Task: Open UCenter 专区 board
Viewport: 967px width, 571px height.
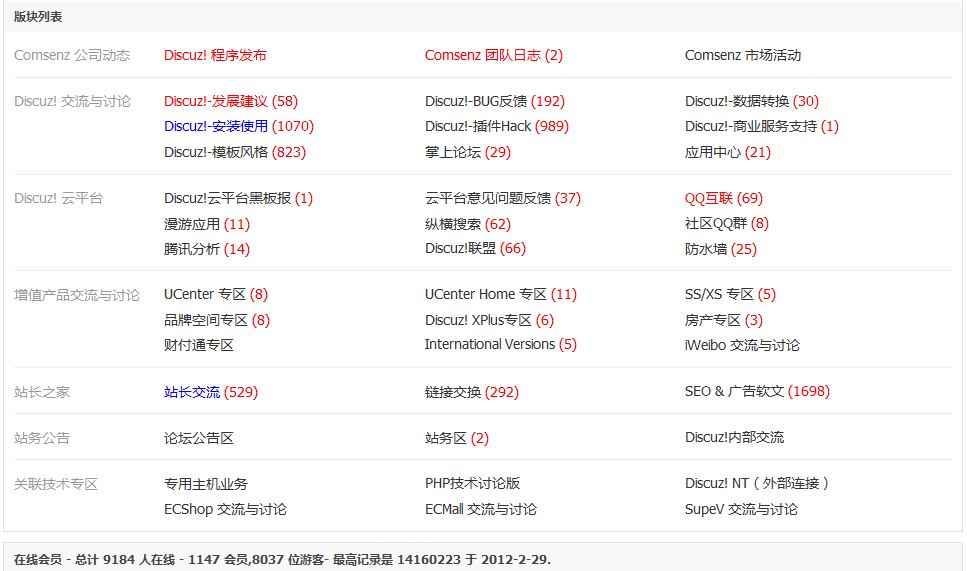Action: pyautogui.click(x=205, y=295)
